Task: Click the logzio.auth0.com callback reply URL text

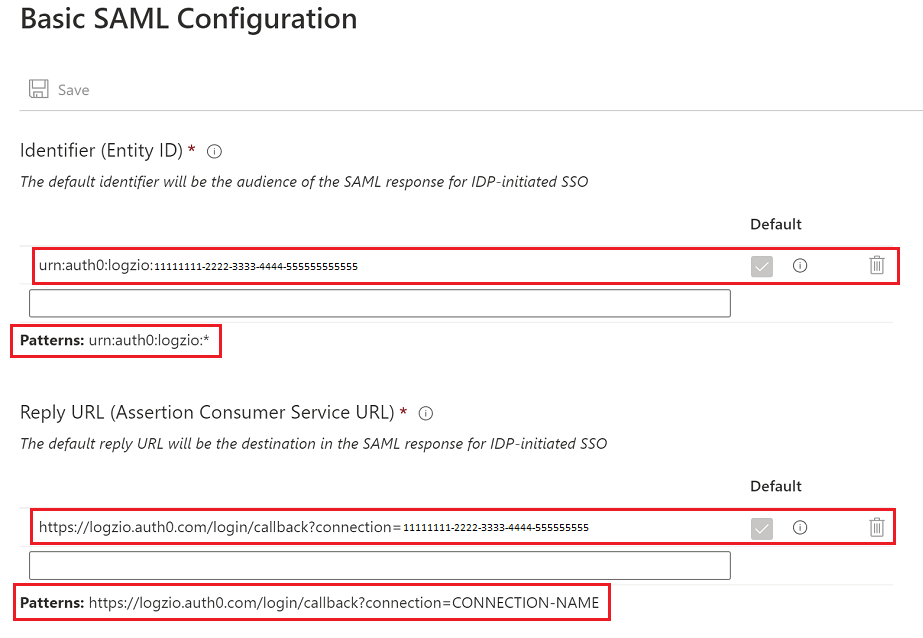Action: coord(314,527)
